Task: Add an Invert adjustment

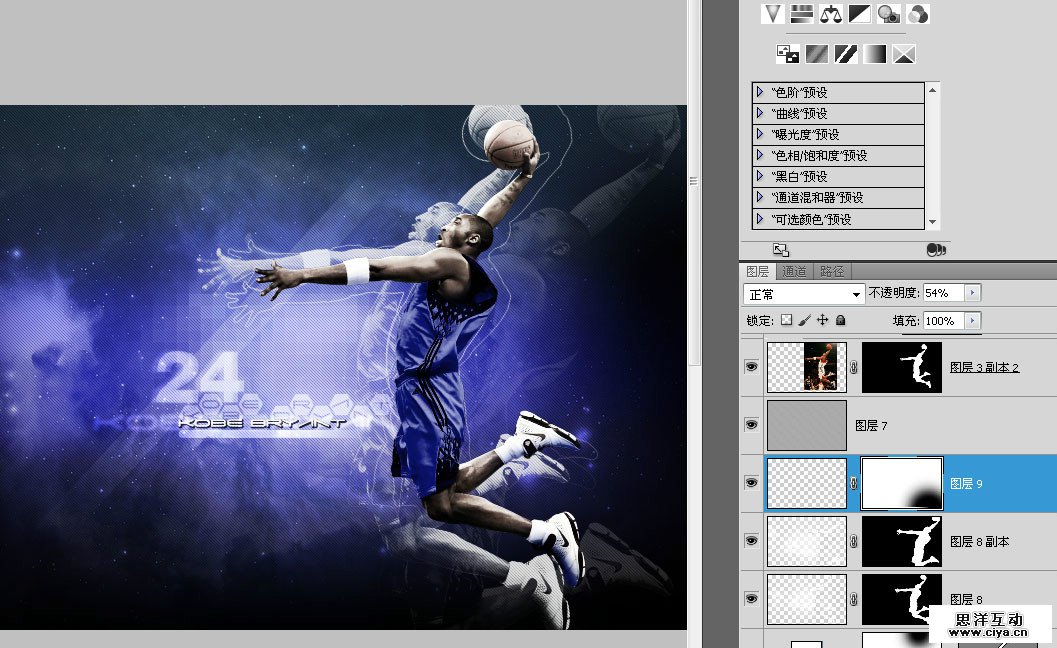Action: coord(787,54)
